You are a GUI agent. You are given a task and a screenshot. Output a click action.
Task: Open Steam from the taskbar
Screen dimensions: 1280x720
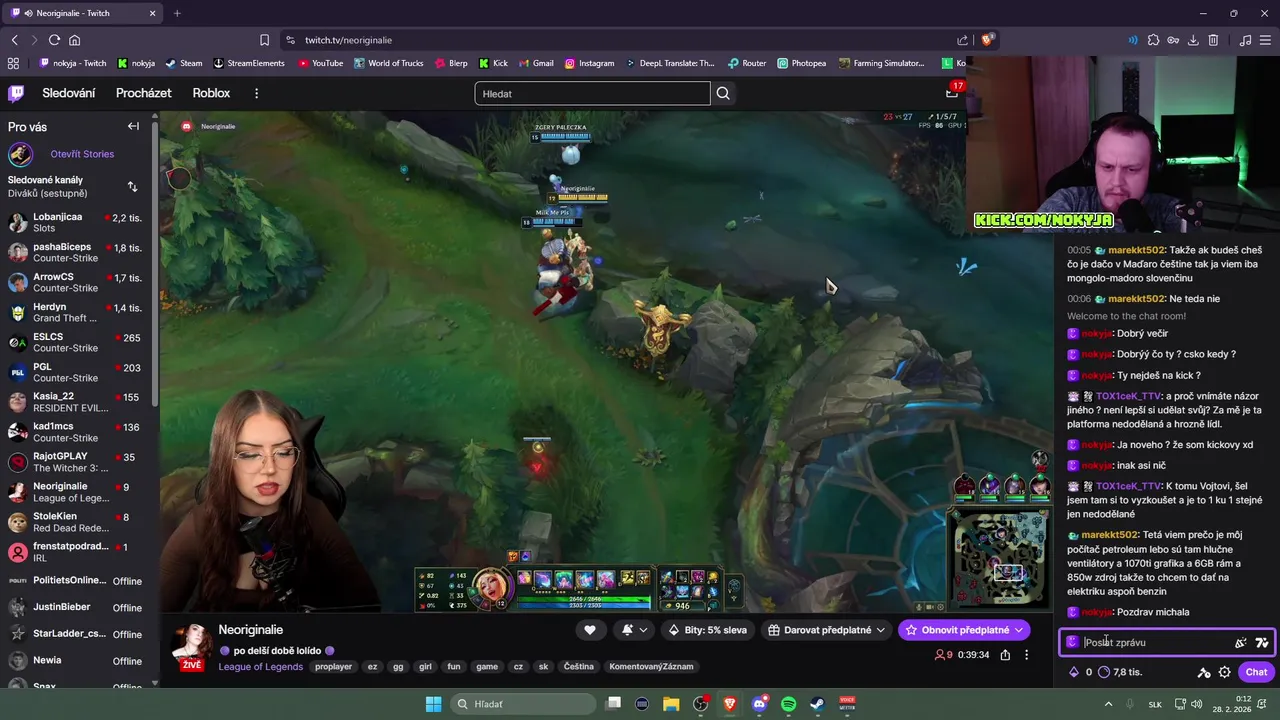pyautogui.click(x=817, y=704)
